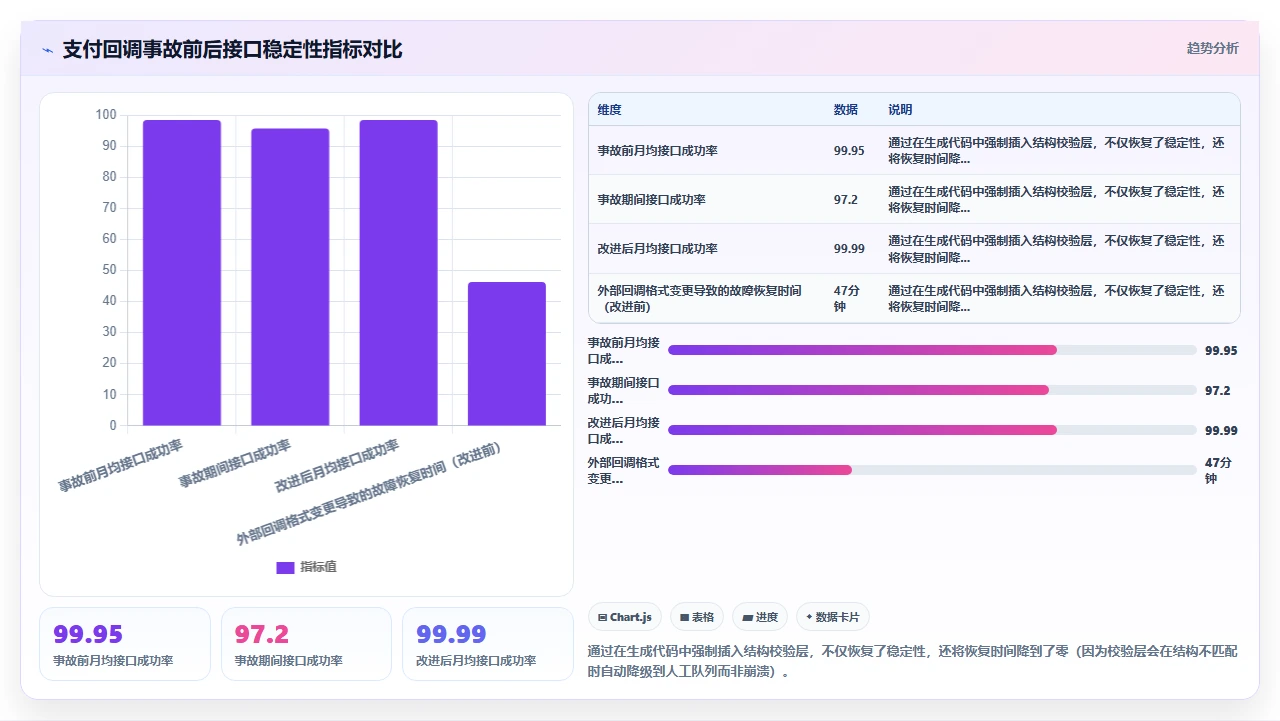Open the 趋势分析 label in header
This screenshot has height=721, width=1280.
pos(1212,48)
